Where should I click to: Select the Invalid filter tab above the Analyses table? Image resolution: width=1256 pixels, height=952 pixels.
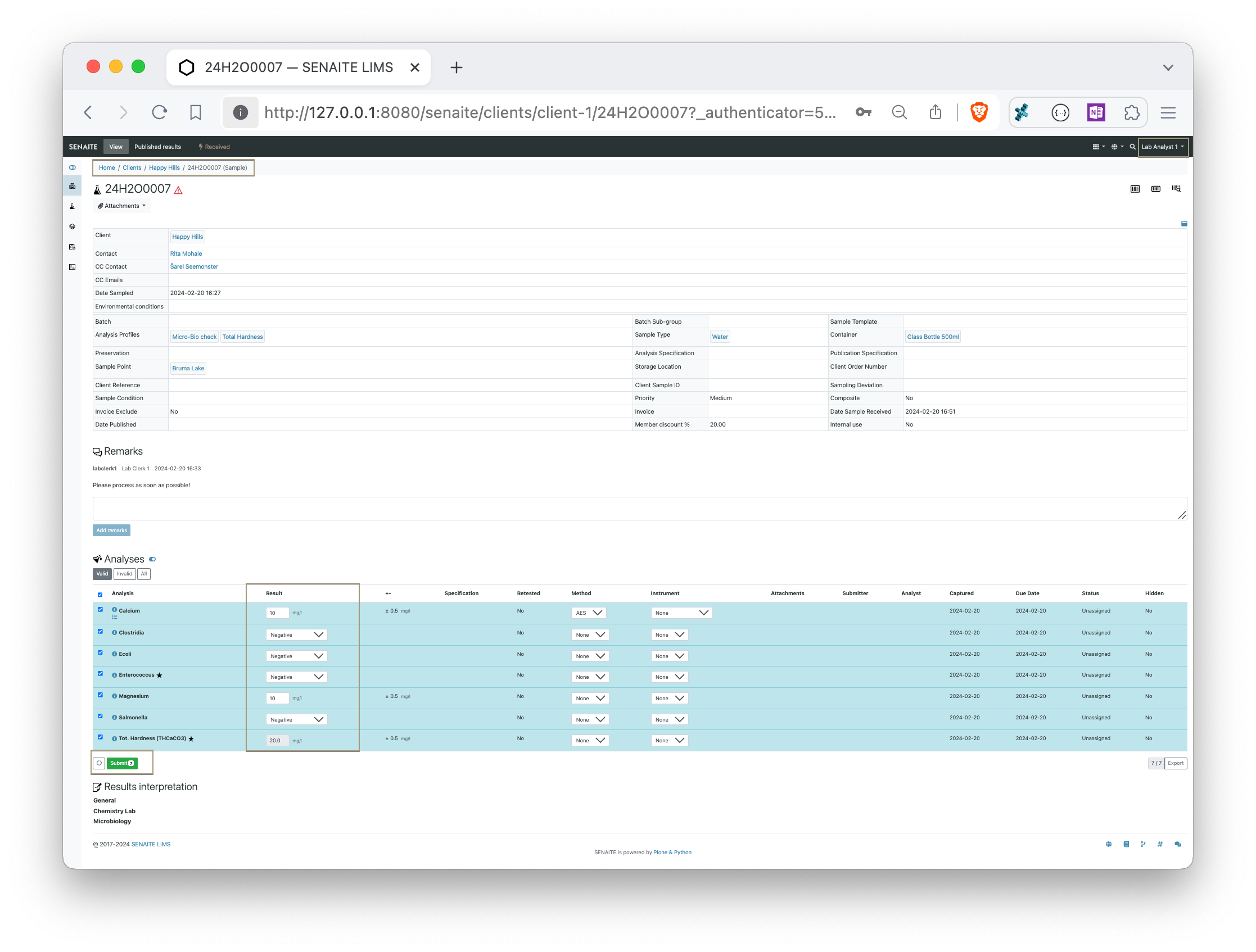(x=124, y=574)
